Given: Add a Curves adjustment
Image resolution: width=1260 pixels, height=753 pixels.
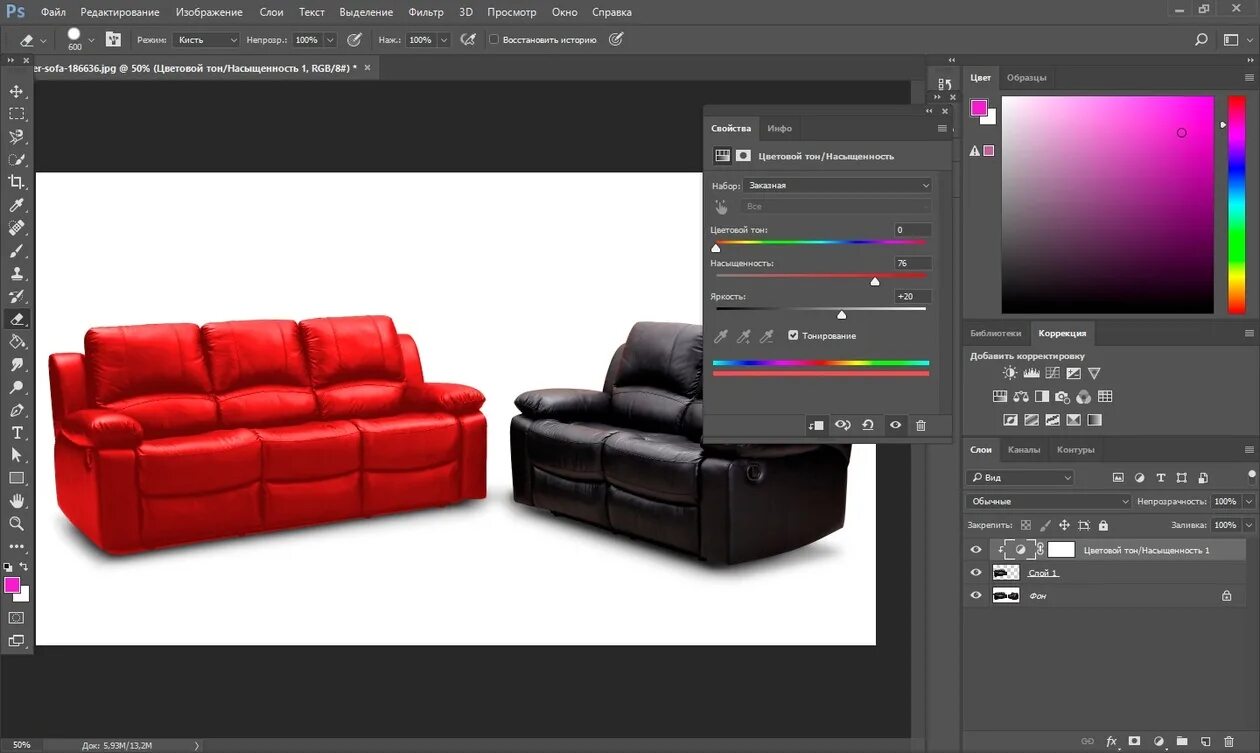Looking at the screenshot, I should click(1052, 373).
